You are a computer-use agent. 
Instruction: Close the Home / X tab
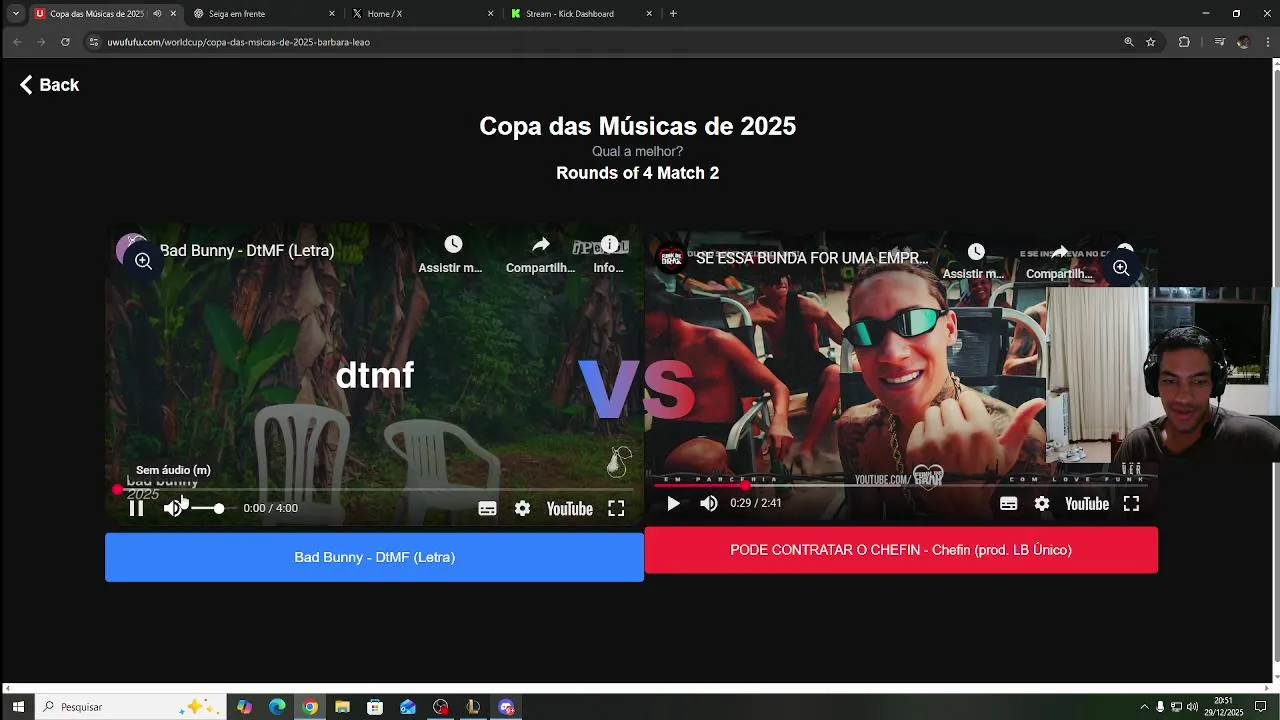(490, 14)
